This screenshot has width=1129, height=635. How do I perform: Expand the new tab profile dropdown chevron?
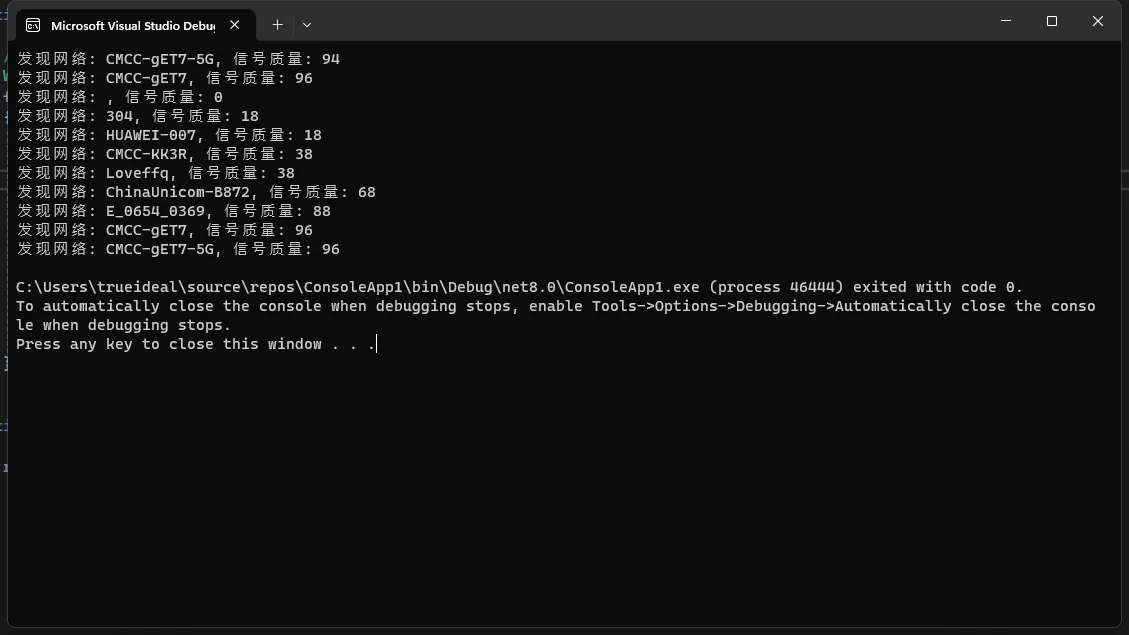click(307, 24)
